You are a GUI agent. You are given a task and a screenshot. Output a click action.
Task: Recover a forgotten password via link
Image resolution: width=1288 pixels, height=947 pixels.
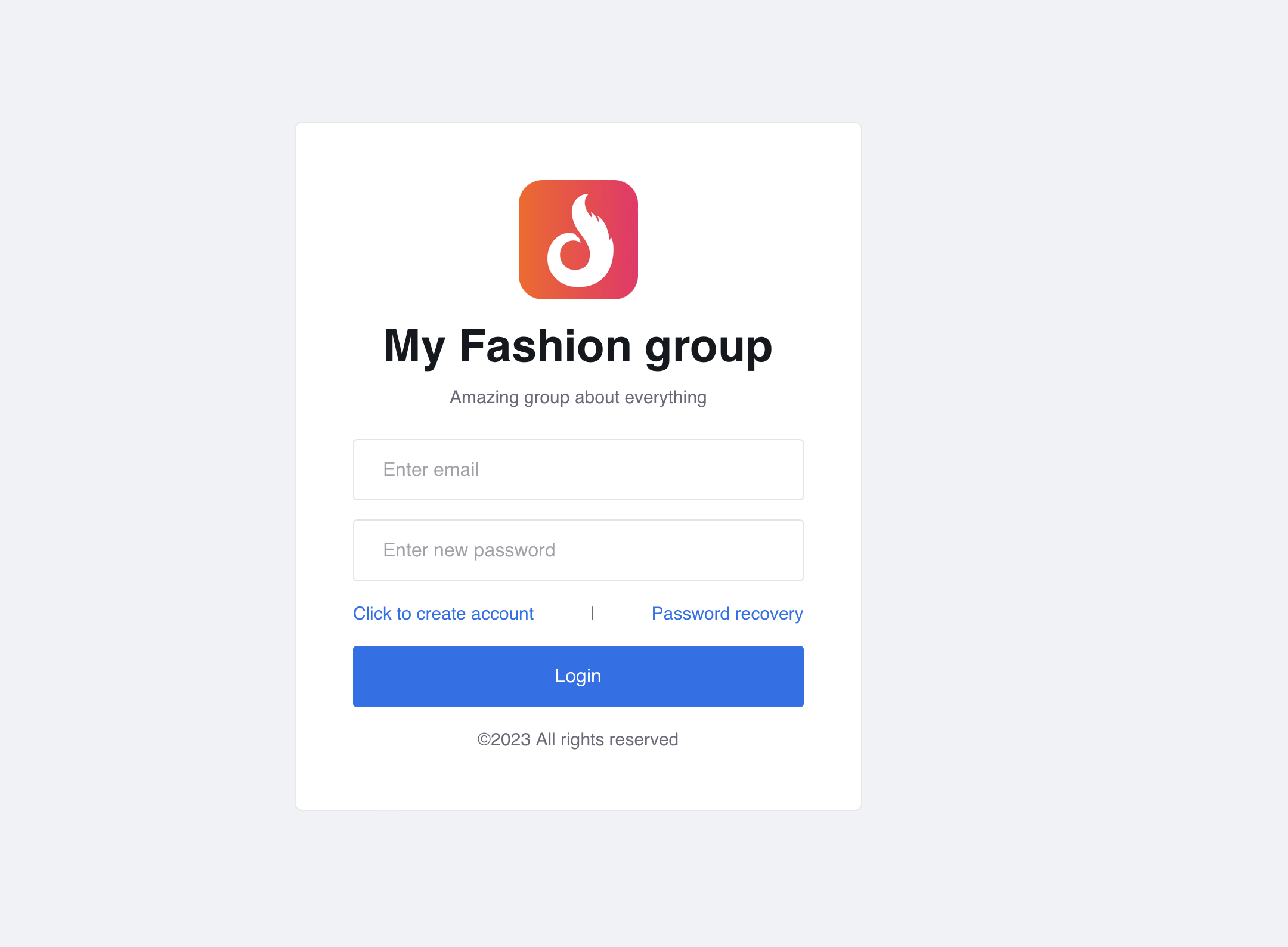(727, 614)
